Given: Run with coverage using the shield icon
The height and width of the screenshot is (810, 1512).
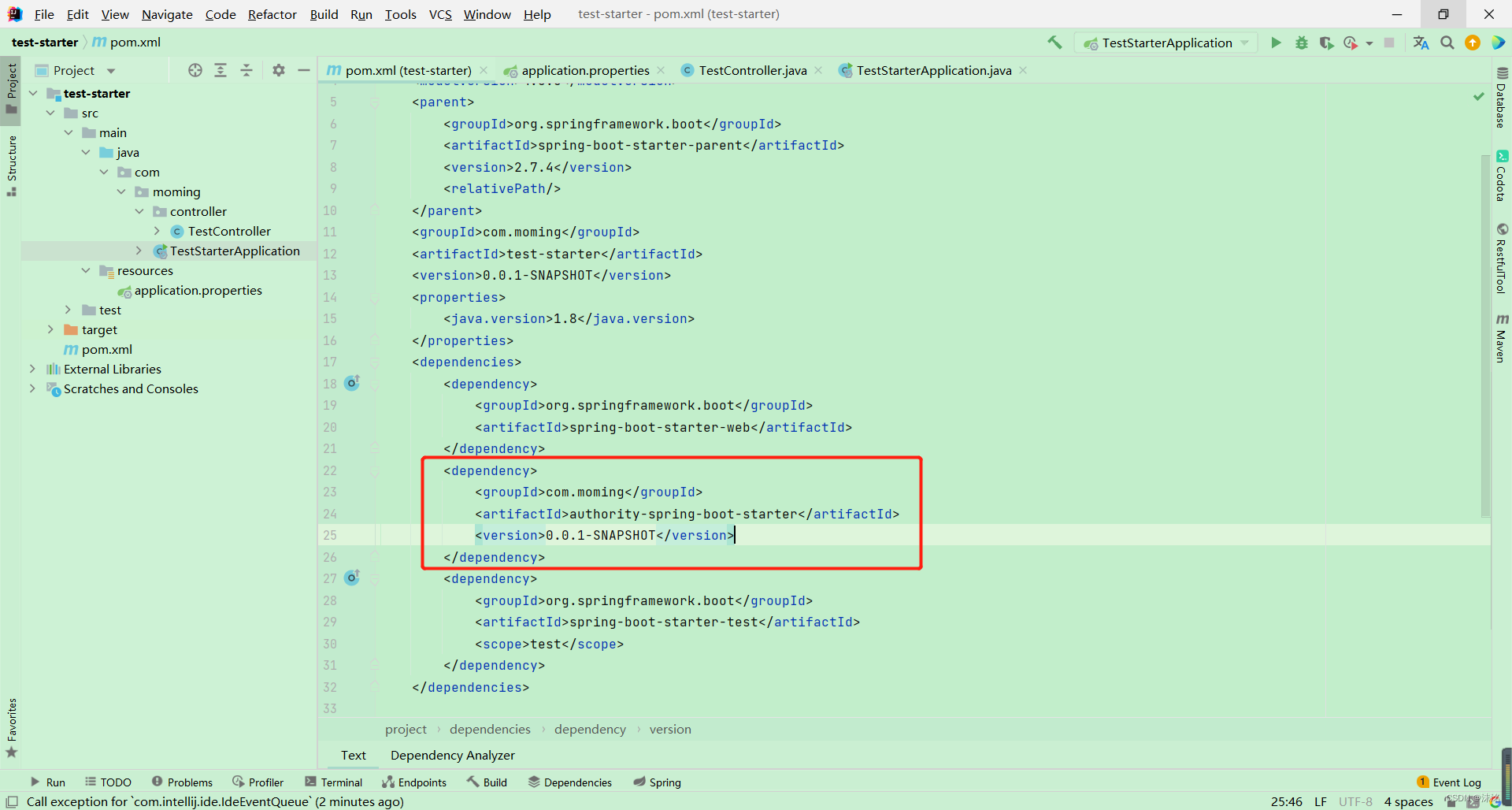Looking at the screenshot, I should pyautogui.click(x=1326, y=43).
